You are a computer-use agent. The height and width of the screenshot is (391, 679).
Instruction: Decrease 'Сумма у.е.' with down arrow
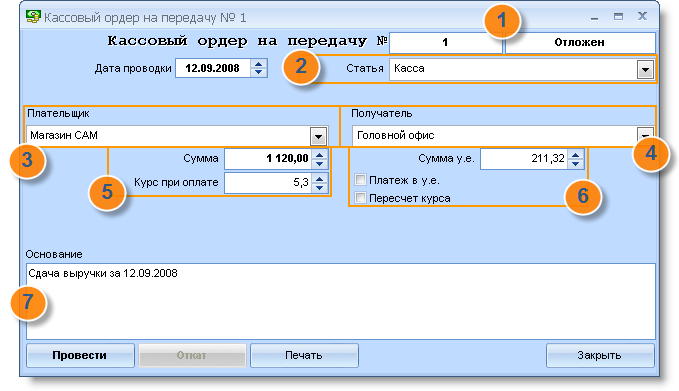pyautogui.click(x=576, y=163)
